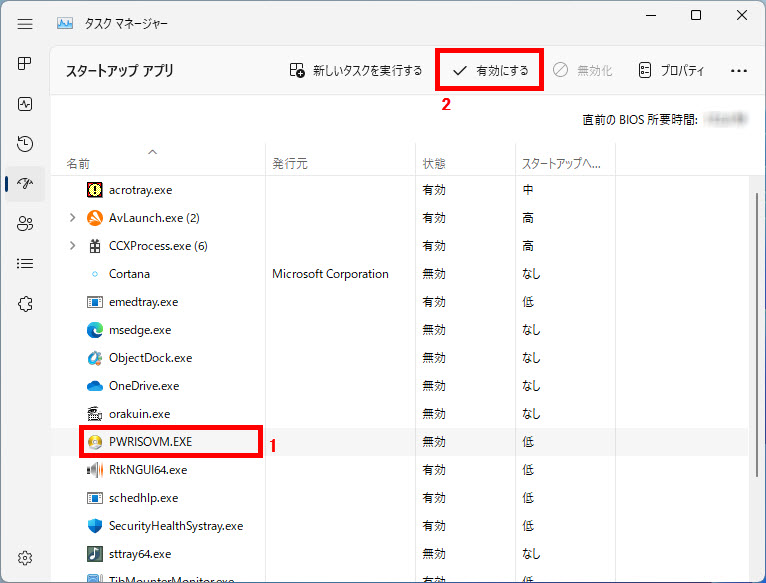Select the Cortana startup entry
This screenshot has height=583, width=766.
click(x=129, y=274)
